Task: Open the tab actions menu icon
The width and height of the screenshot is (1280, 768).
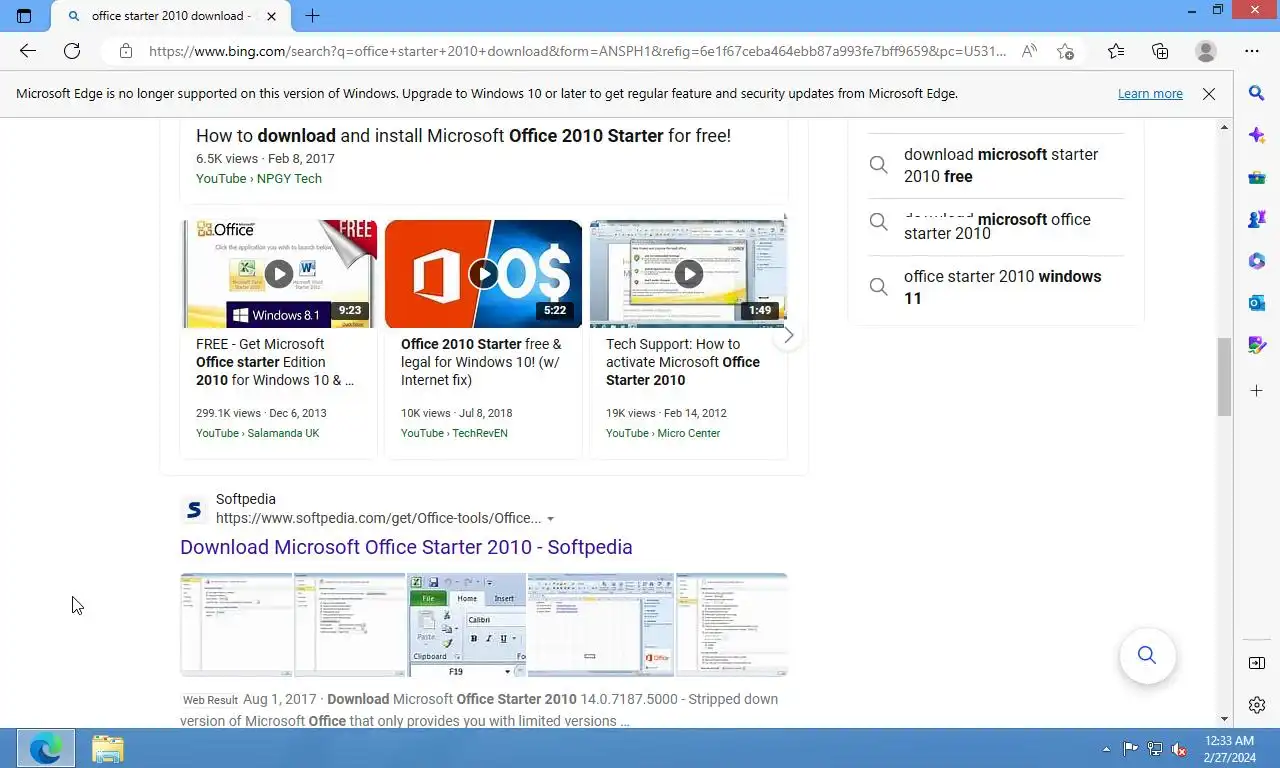Action: coord(24,16)
